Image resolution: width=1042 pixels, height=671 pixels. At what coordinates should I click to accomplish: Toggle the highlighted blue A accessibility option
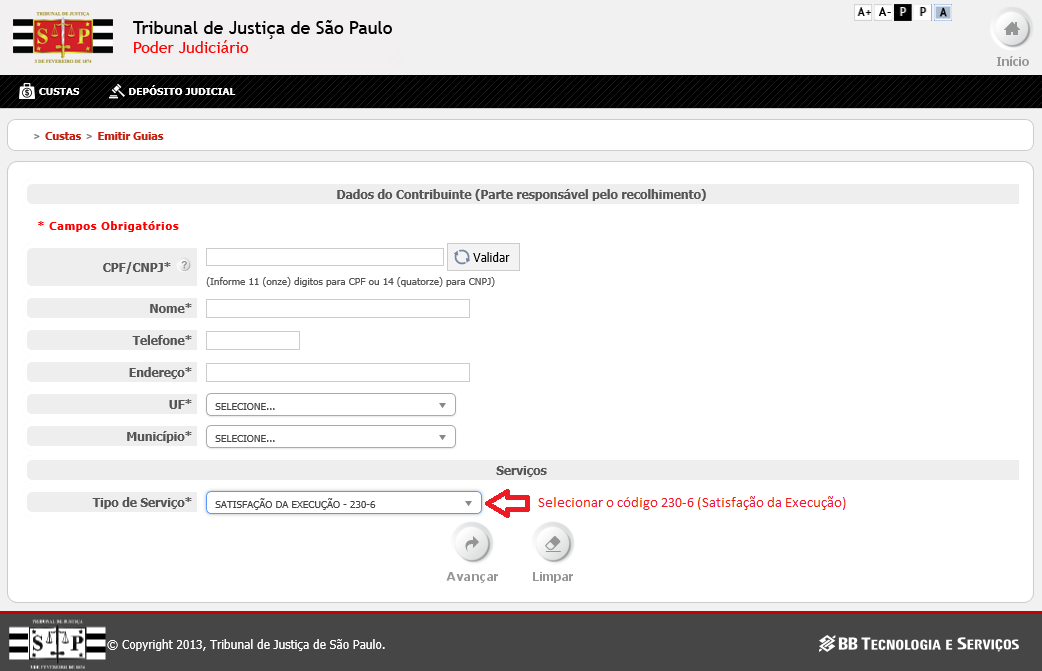click(x=943, y=12)
